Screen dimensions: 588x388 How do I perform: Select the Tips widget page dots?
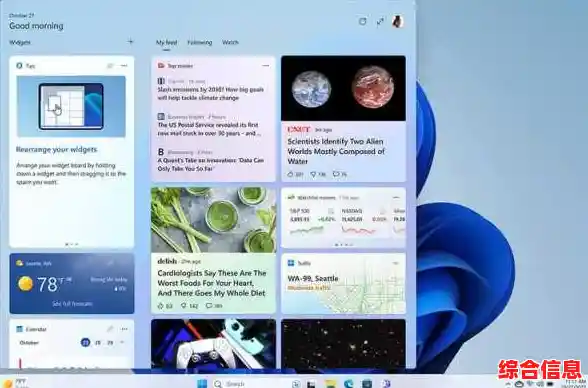[72, 244]
